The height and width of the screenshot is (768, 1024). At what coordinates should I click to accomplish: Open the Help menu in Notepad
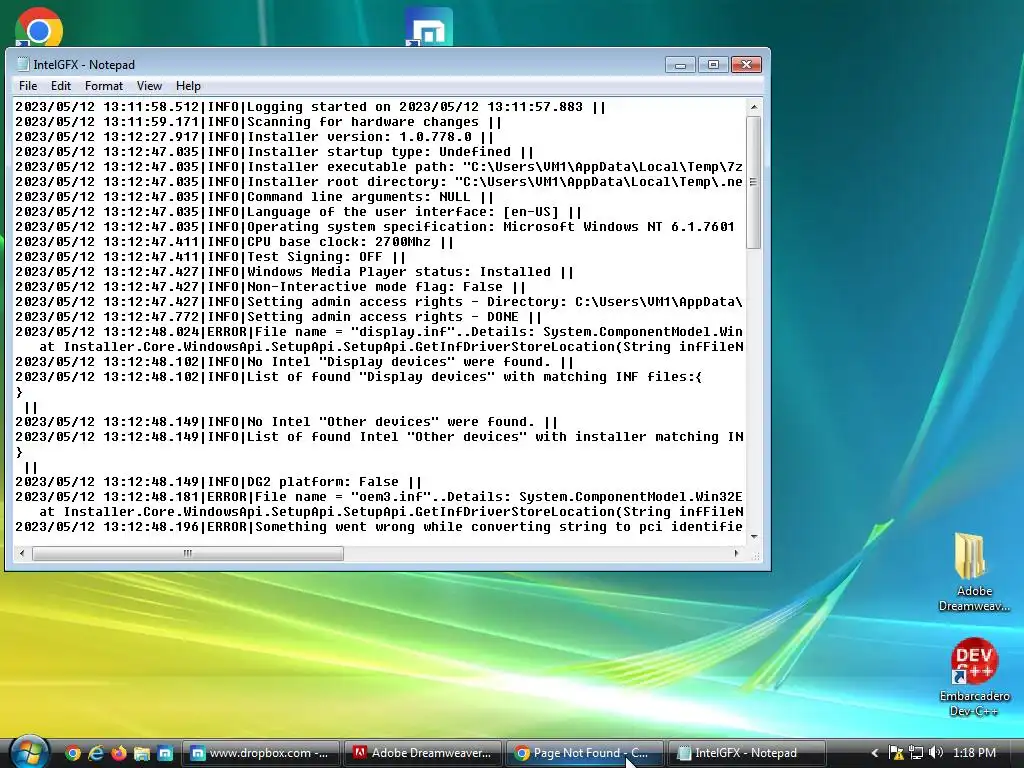pyautogui.click(x=188, y=86)
